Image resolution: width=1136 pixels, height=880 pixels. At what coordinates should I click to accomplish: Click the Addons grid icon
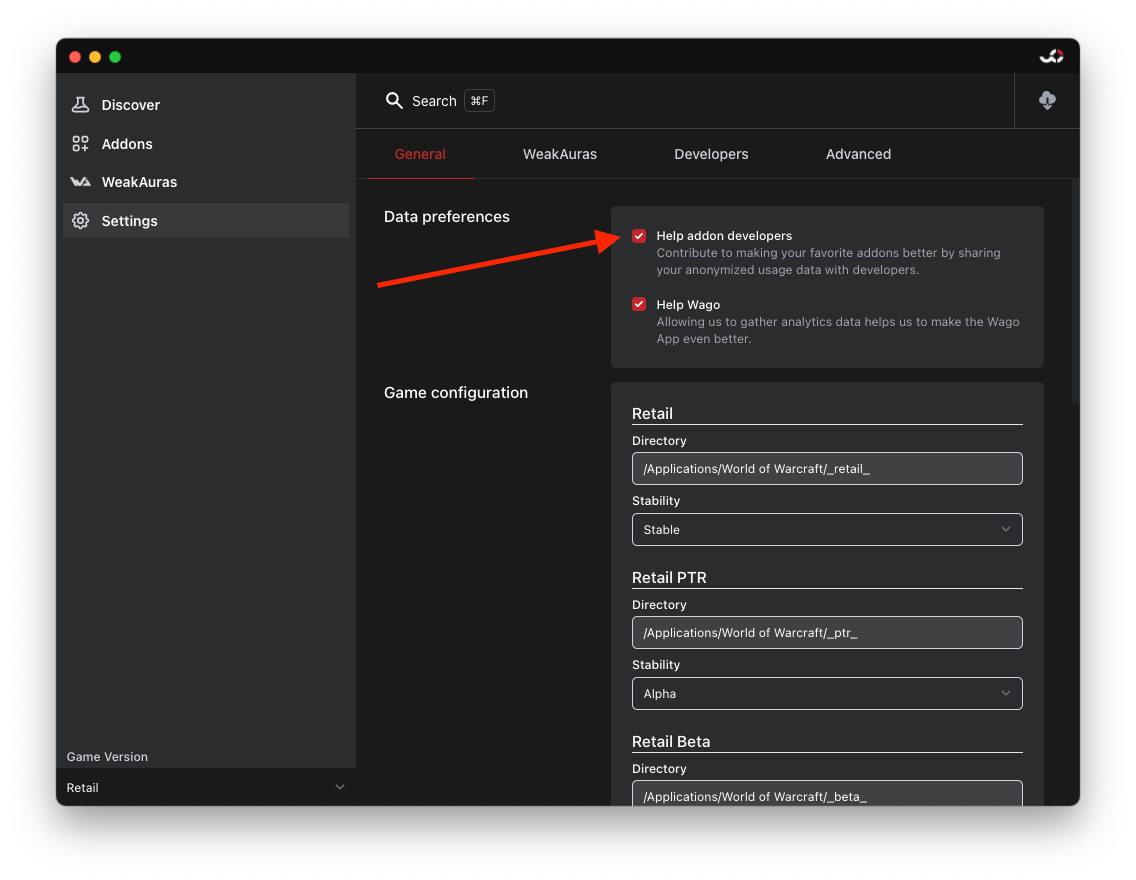point(80,144)
